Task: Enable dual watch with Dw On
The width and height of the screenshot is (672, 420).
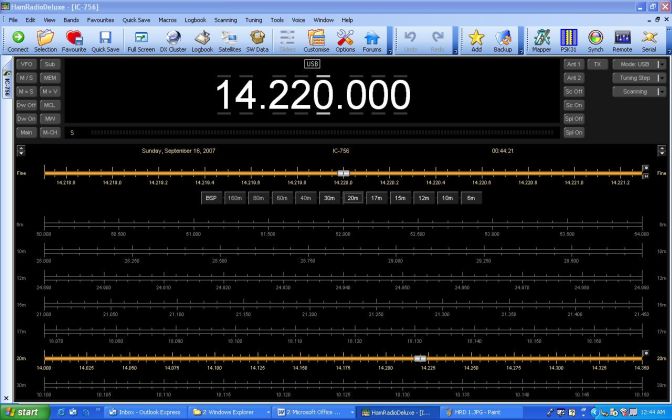Action: tap(26, 118)
